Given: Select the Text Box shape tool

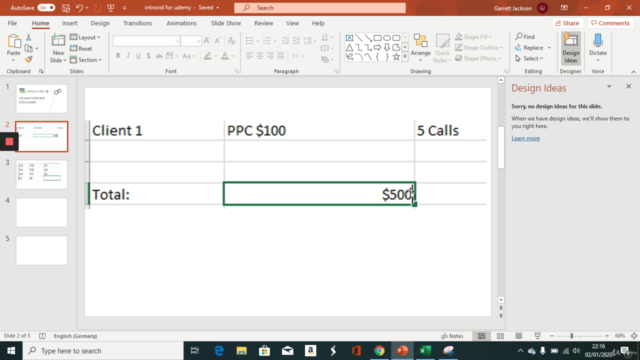Looking at the screenshot, I should (x=349, y=38).
